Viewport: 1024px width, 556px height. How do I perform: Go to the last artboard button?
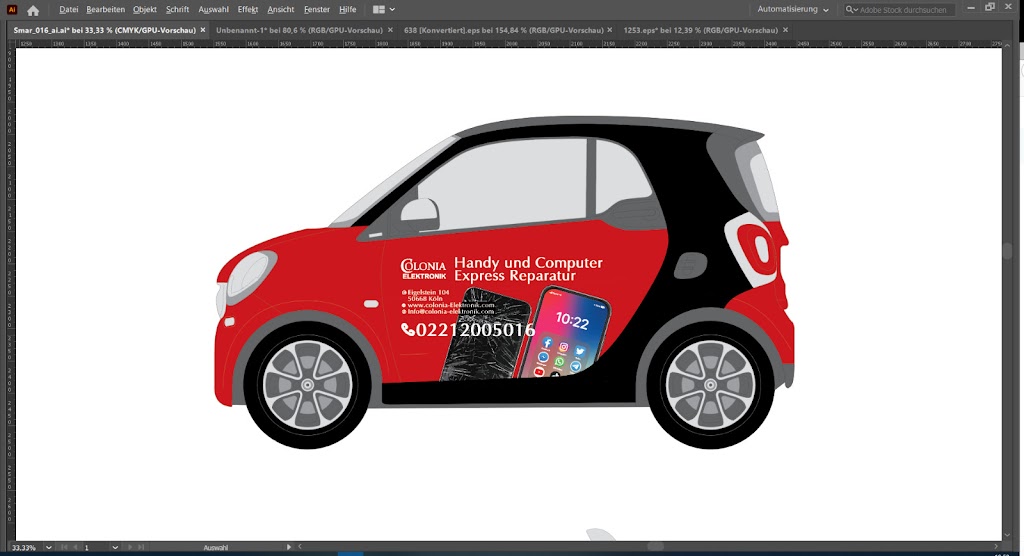[140, 548]
